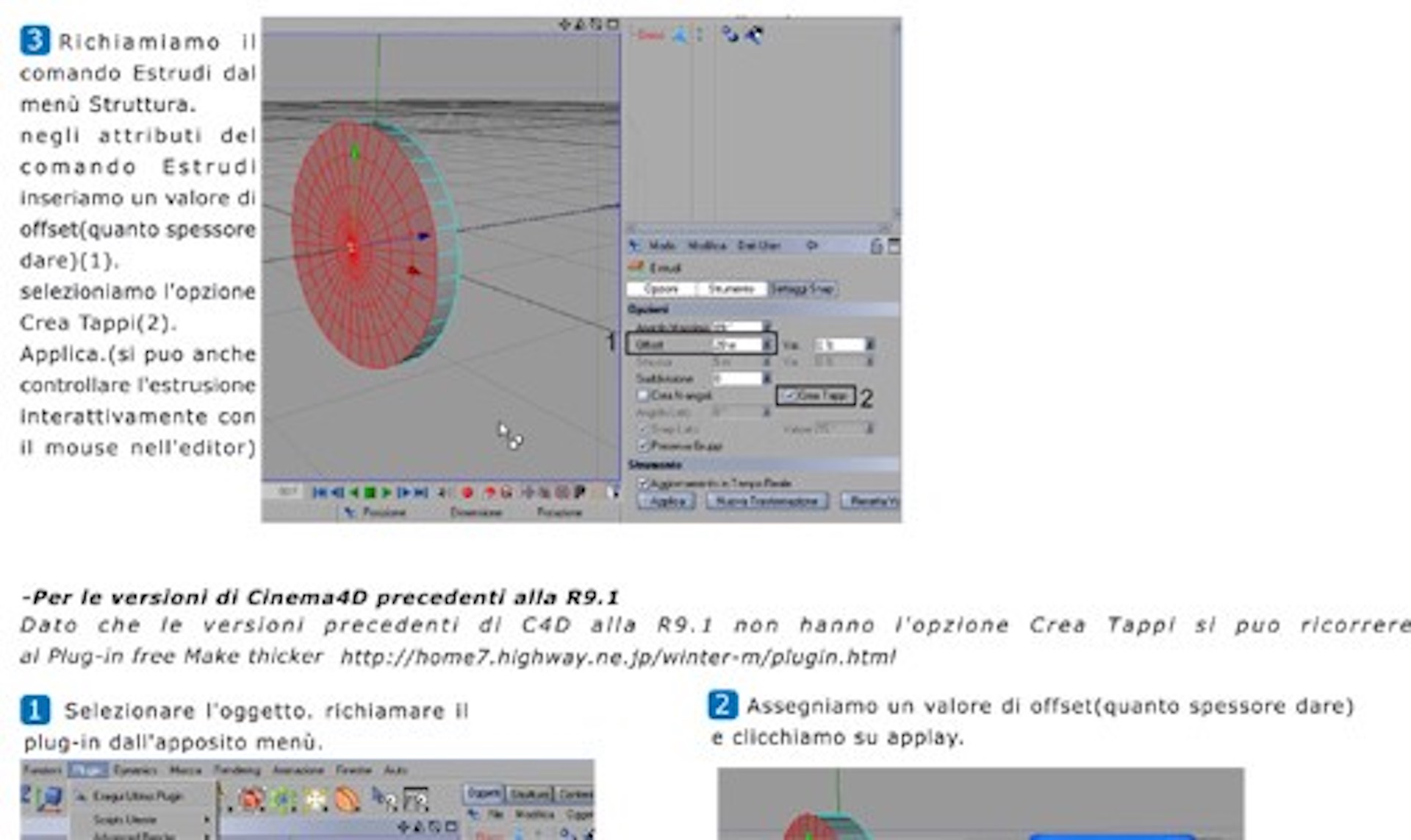Click the viewport maximize icon at top
This screenshot has width=1411, height=840.
click(612, 25)
